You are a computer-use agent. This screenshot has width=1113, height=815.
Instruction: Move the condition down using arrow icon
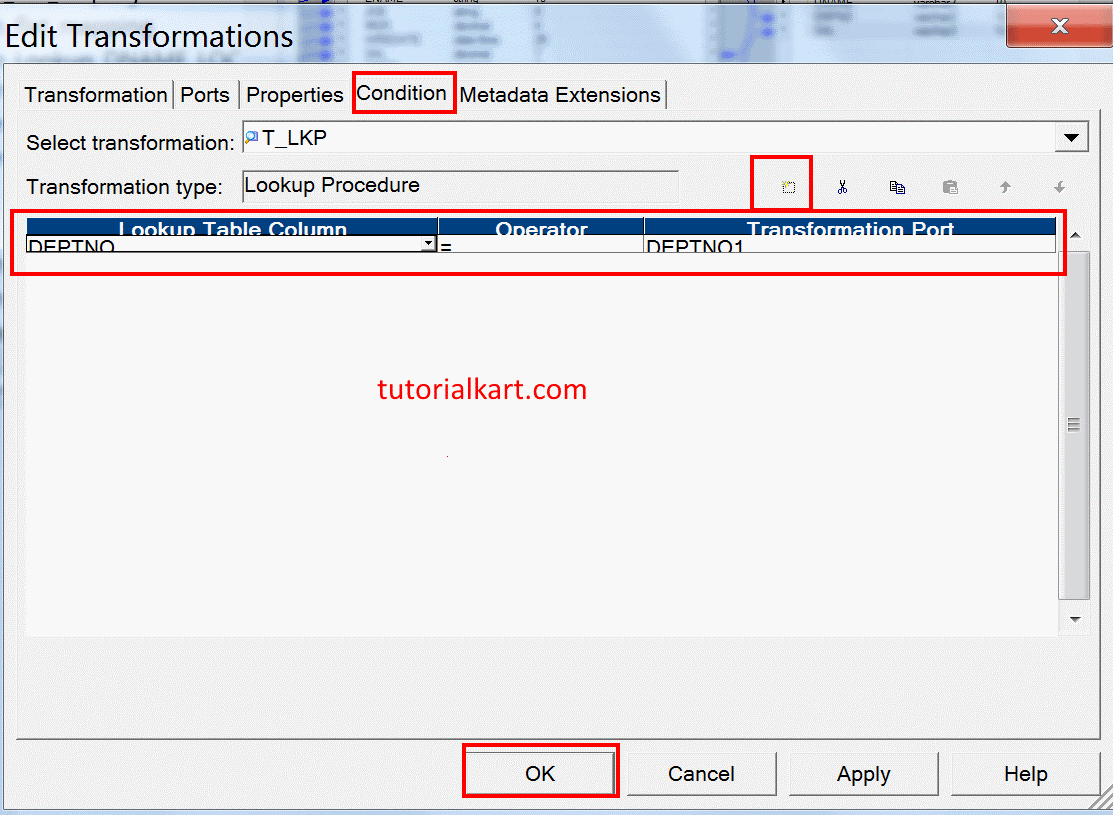pyautogui.click(x=1058, y=187)
